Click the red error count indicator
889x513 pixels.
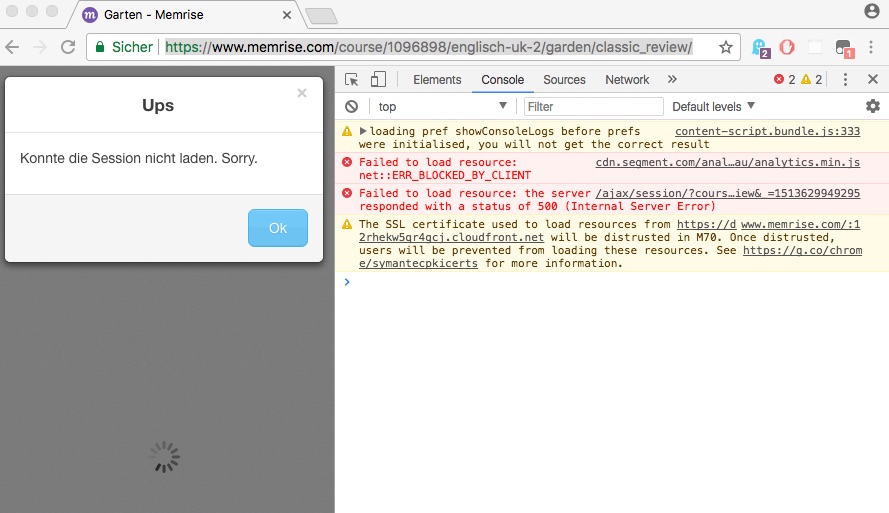tap(785, 79)
